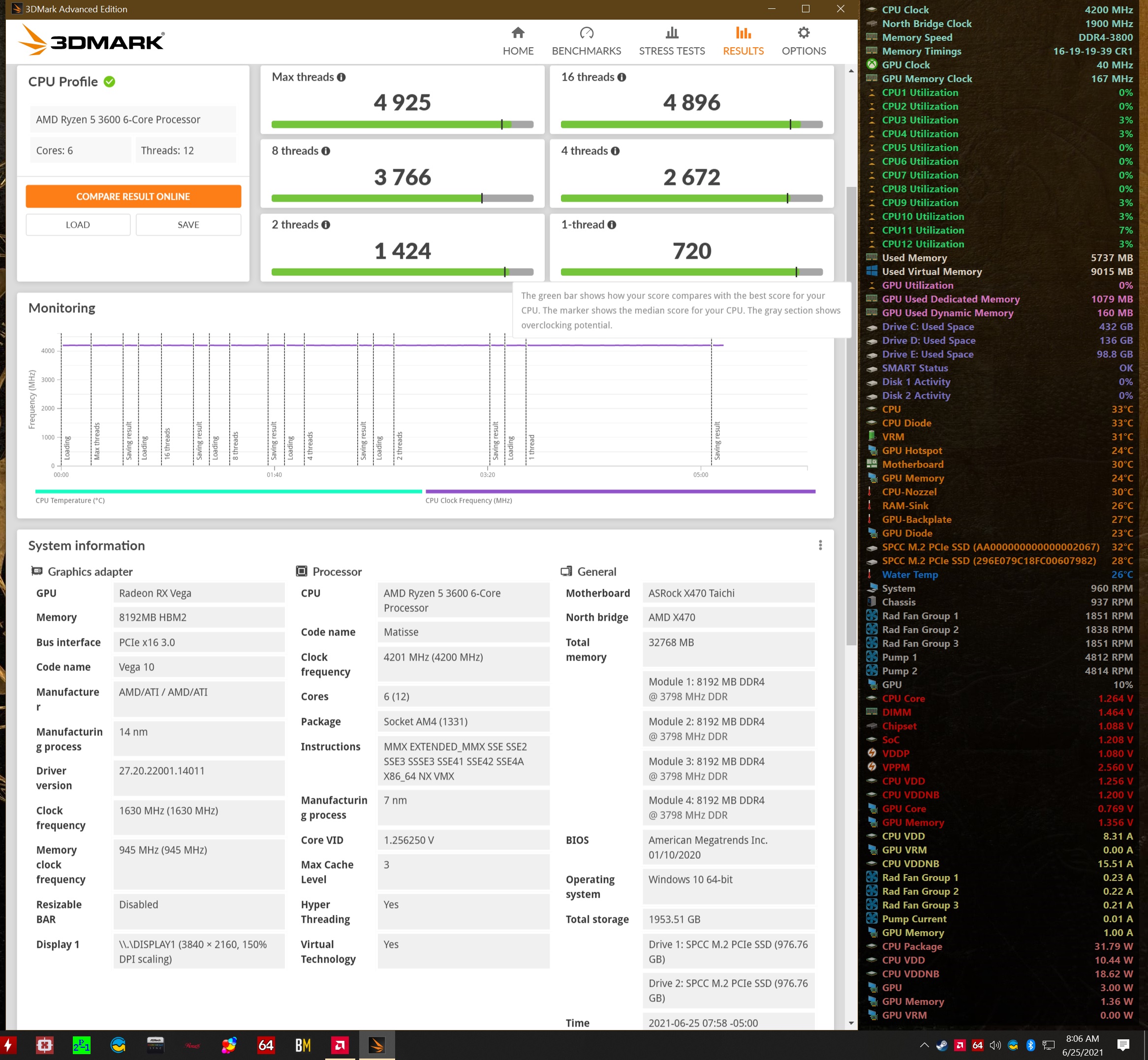Show hidden system tray icons
1148x1060 pixels.
(x=924, y=1045)
